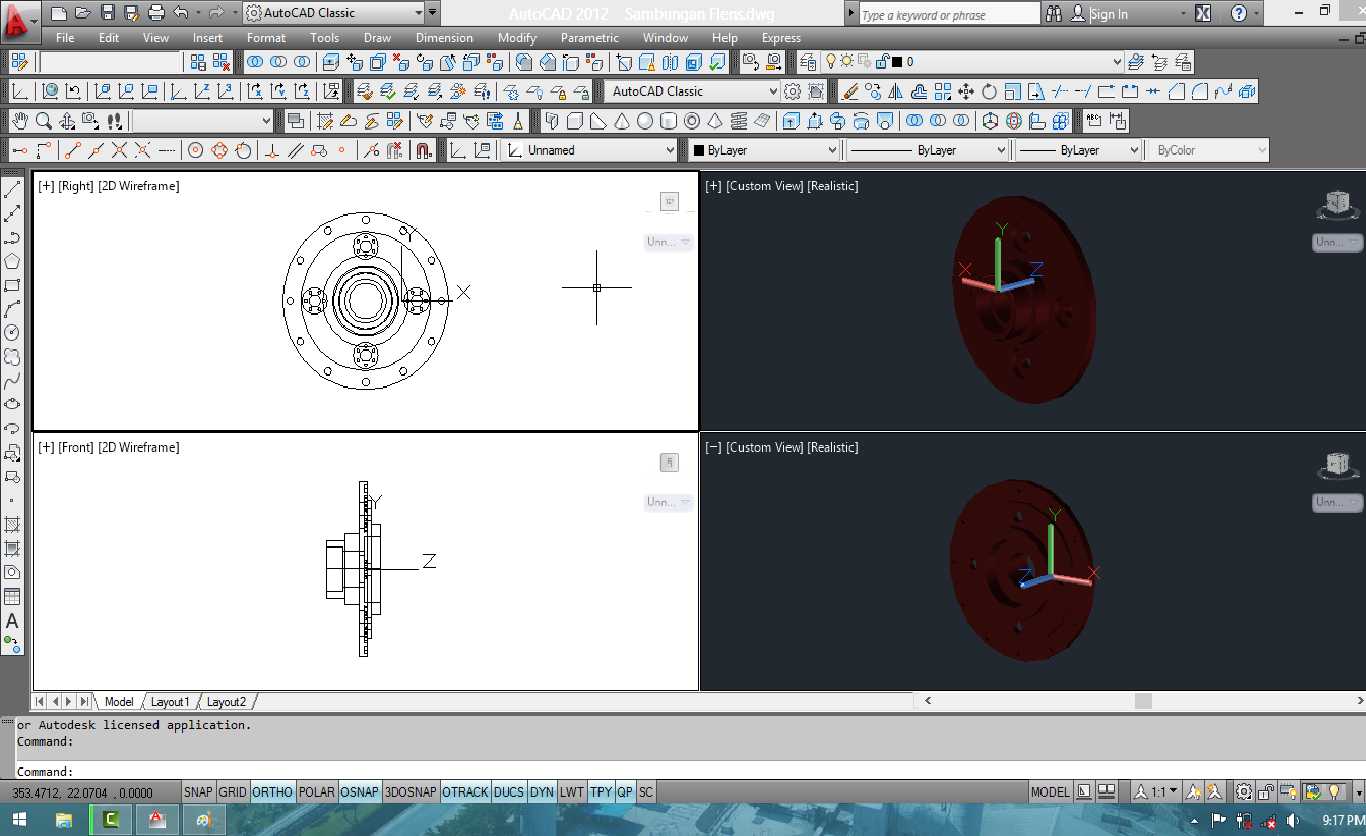Select the Ellipse draw tool
The image size is (1366, 836).
12,405
